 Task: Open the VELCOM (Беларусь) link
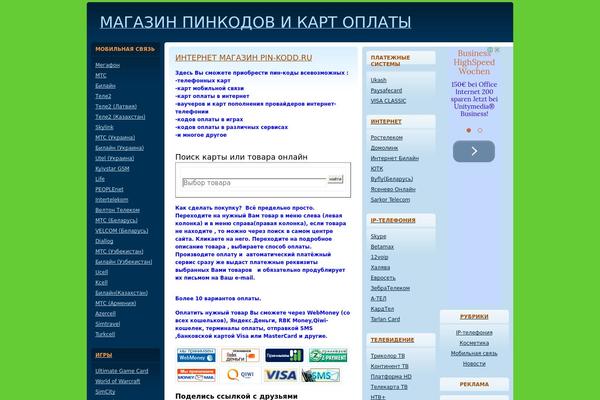pyautogui.click(x=122, y=230)
